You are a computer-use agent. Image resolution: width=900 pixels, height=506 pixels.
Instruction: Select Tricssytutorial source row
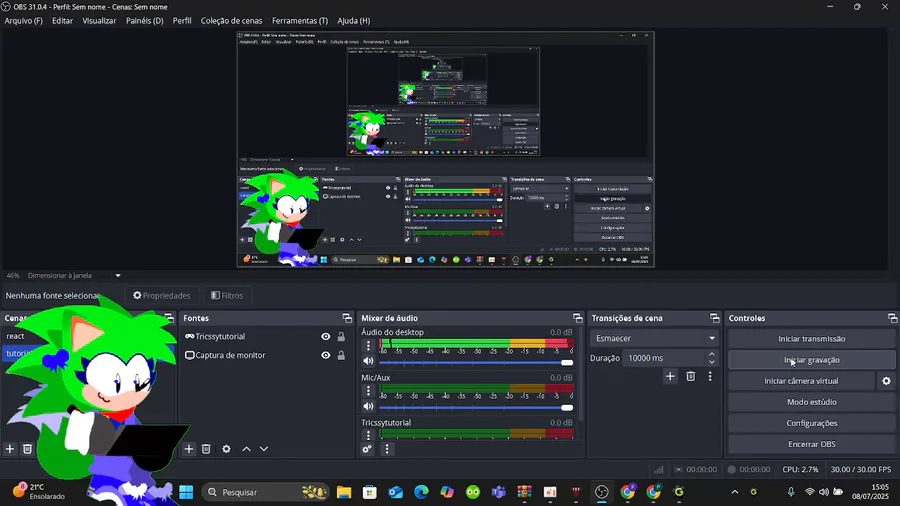click(266, 337)
